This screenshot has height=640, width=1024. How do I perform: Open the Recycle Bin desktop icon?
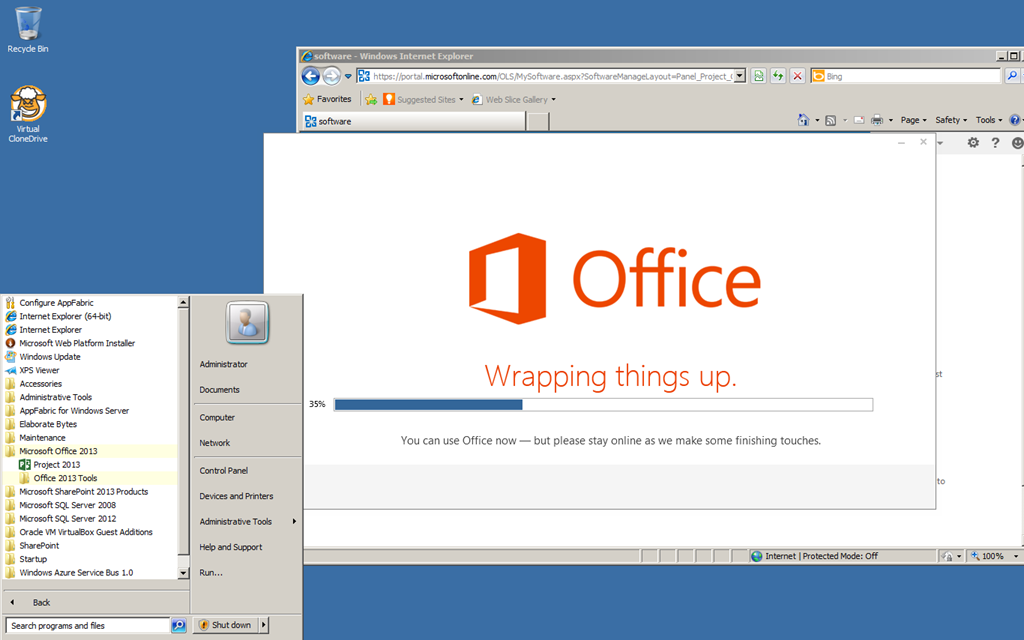27,30
